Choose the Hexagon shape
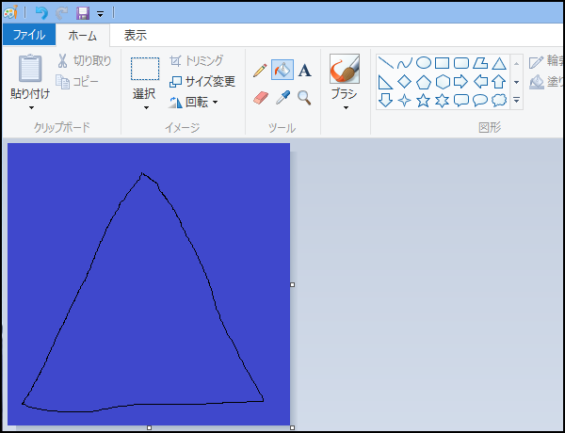The height and width of the screenshot is (433, 565). [x=442, y=82]
